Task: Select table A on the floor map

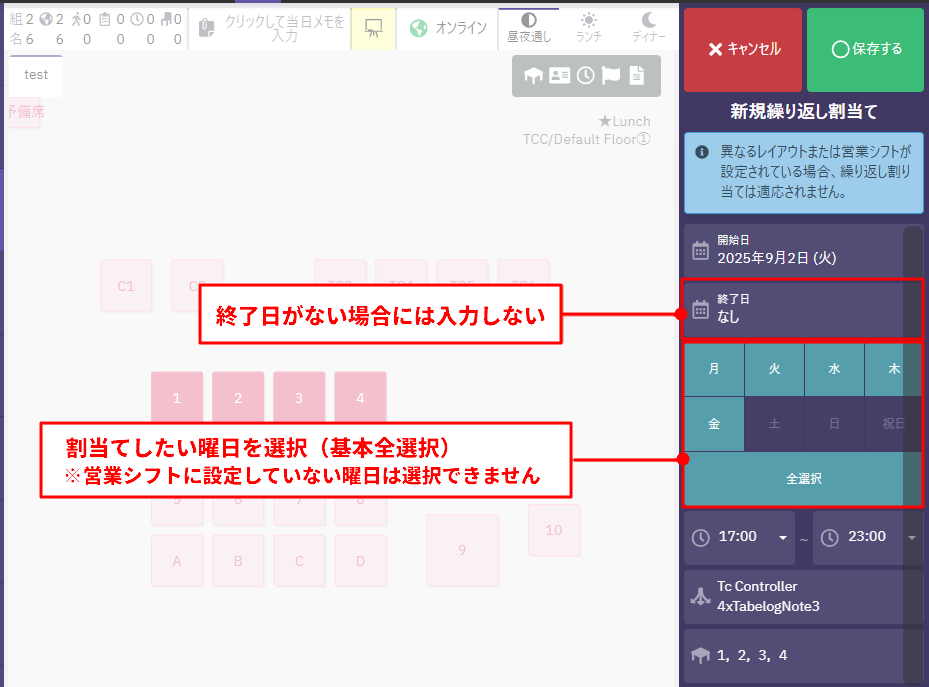Action: [177, 561]
